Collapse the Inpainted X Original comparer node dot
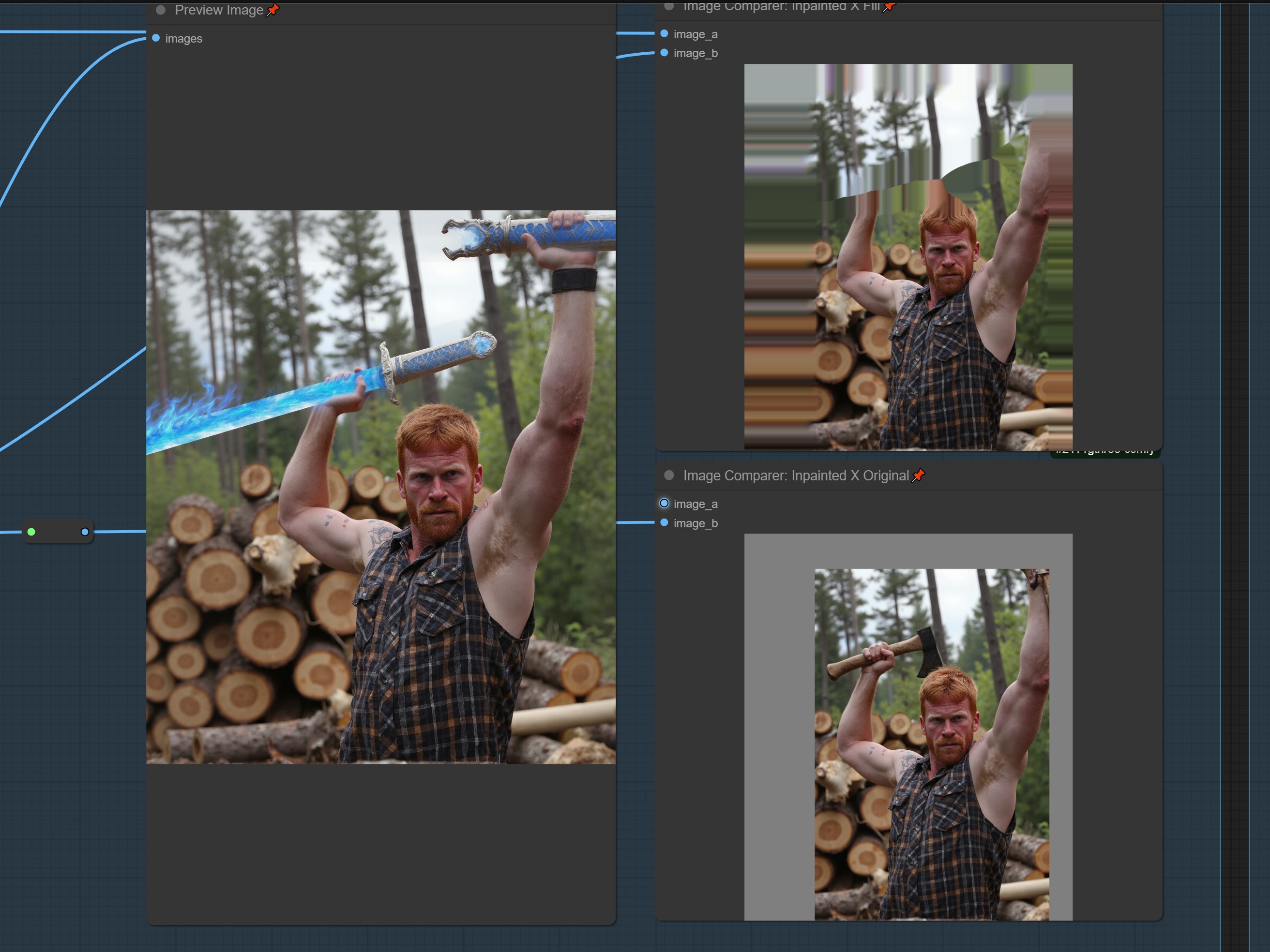 (x=669, y=475)
